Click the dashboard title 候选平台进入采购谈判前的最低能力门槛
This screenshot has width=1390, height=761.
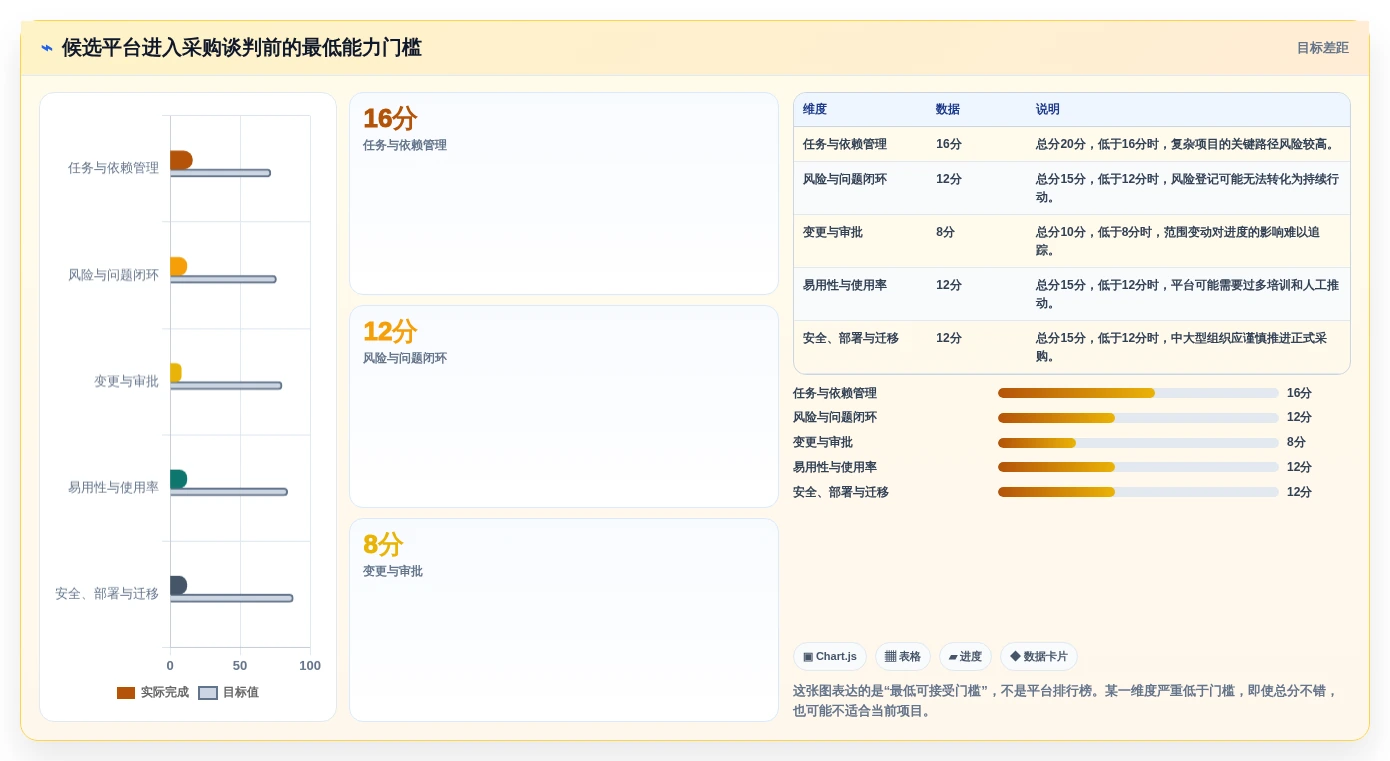(242, 48)
